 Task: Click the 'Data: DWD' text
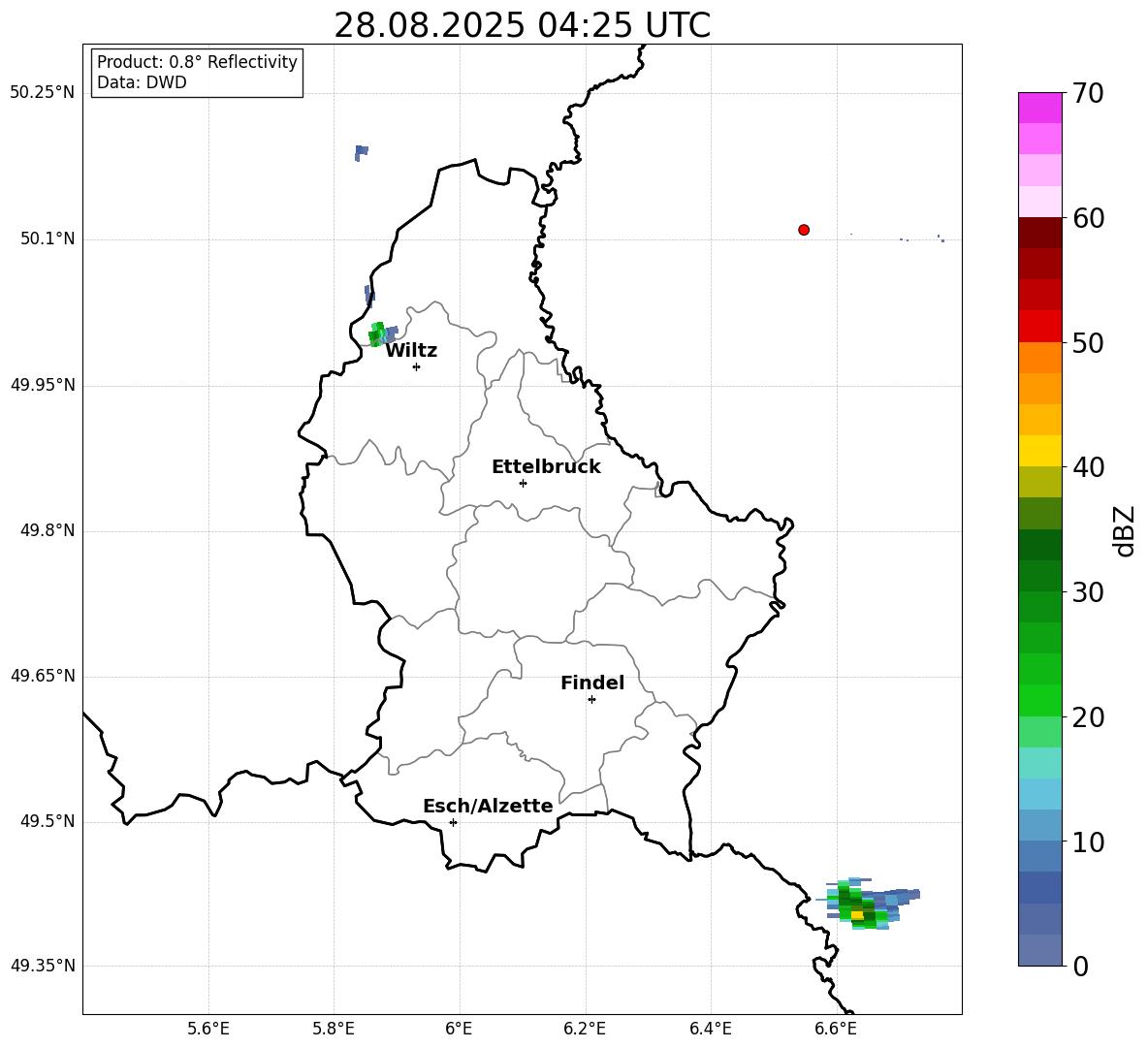(142, 82)
